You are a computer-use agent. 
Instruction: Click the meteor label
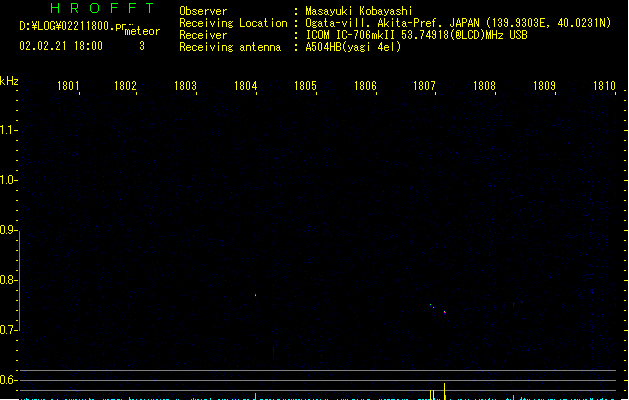pos(142,31)
